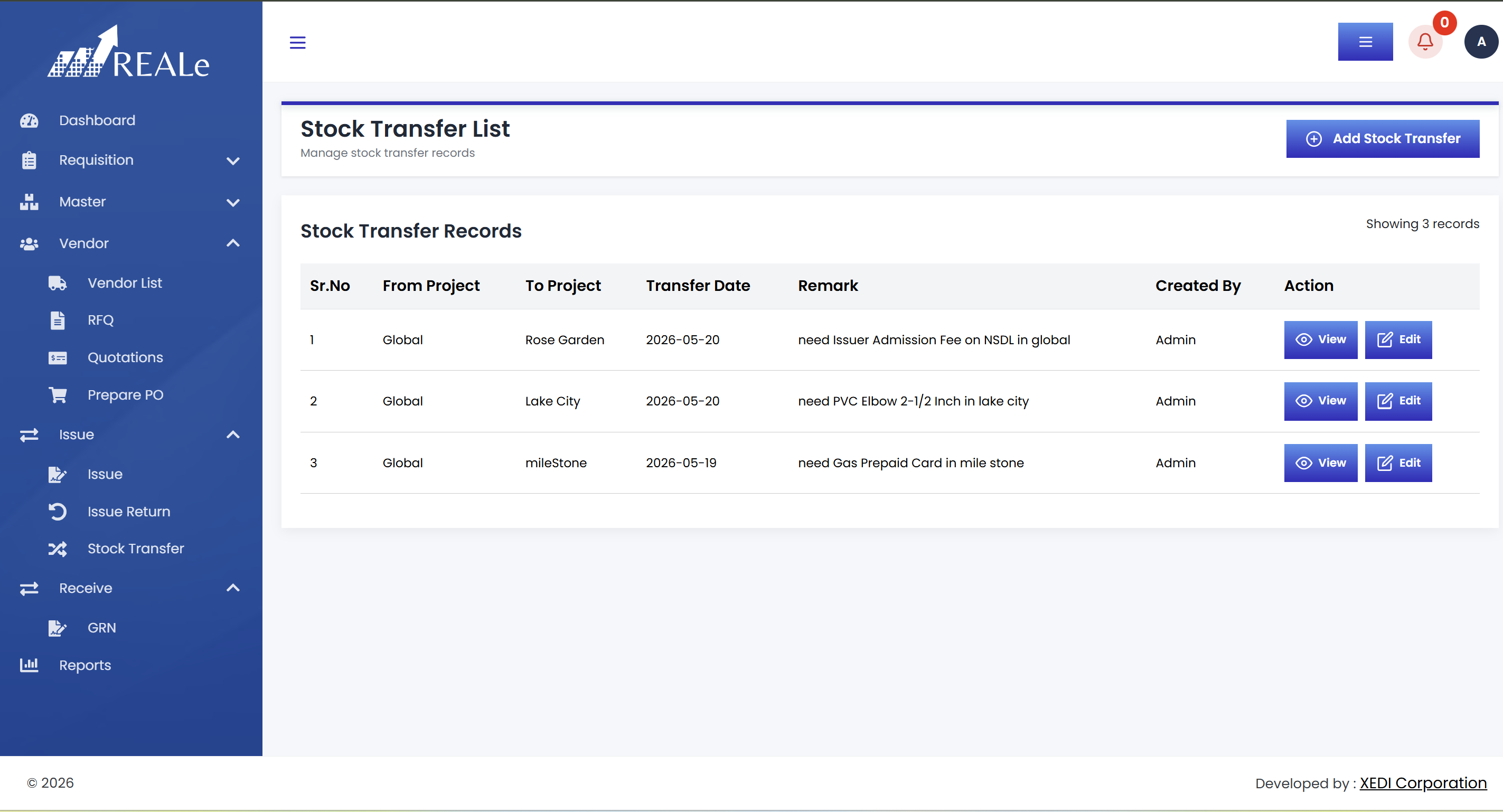Viewport: 1503px width, 812px height.
Task: Open user avatar A menu
Action: [x=1481, y=42]
